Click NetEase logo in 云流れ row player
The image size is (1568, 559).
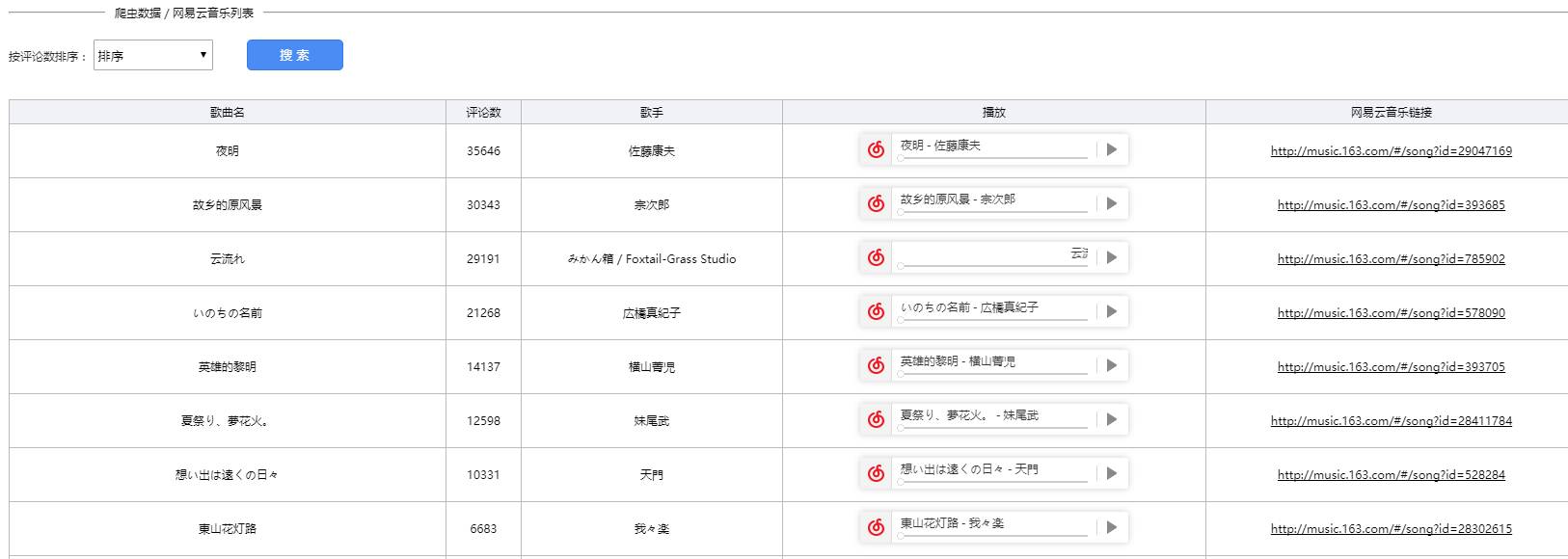[x=876, y=257]
